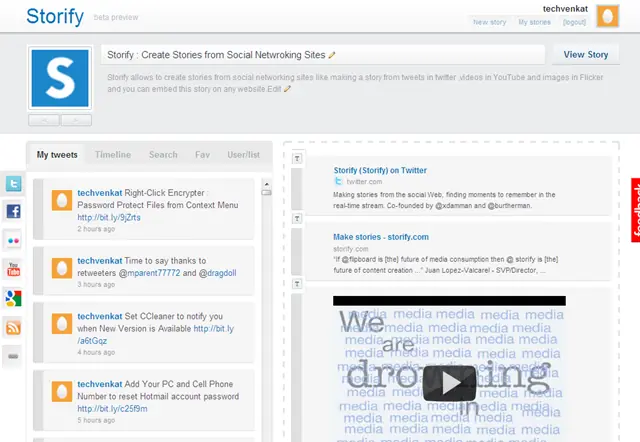640x442 pixels.
Task: Click techvenkat username in header
Action: (565, 9)
